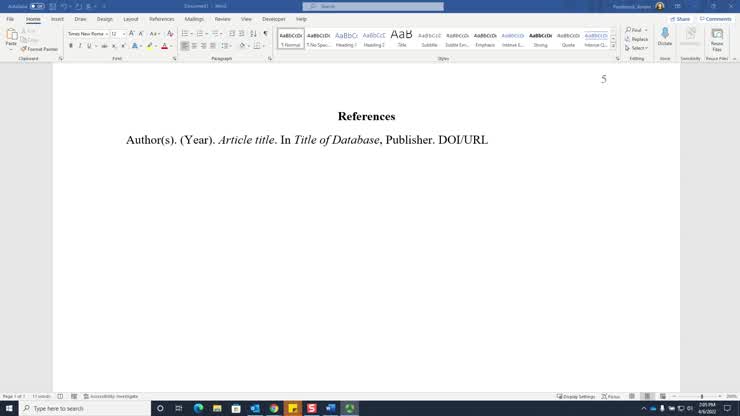Sort the selected text
This screenshot has width=740, height=416.
(x=253, y=34)
